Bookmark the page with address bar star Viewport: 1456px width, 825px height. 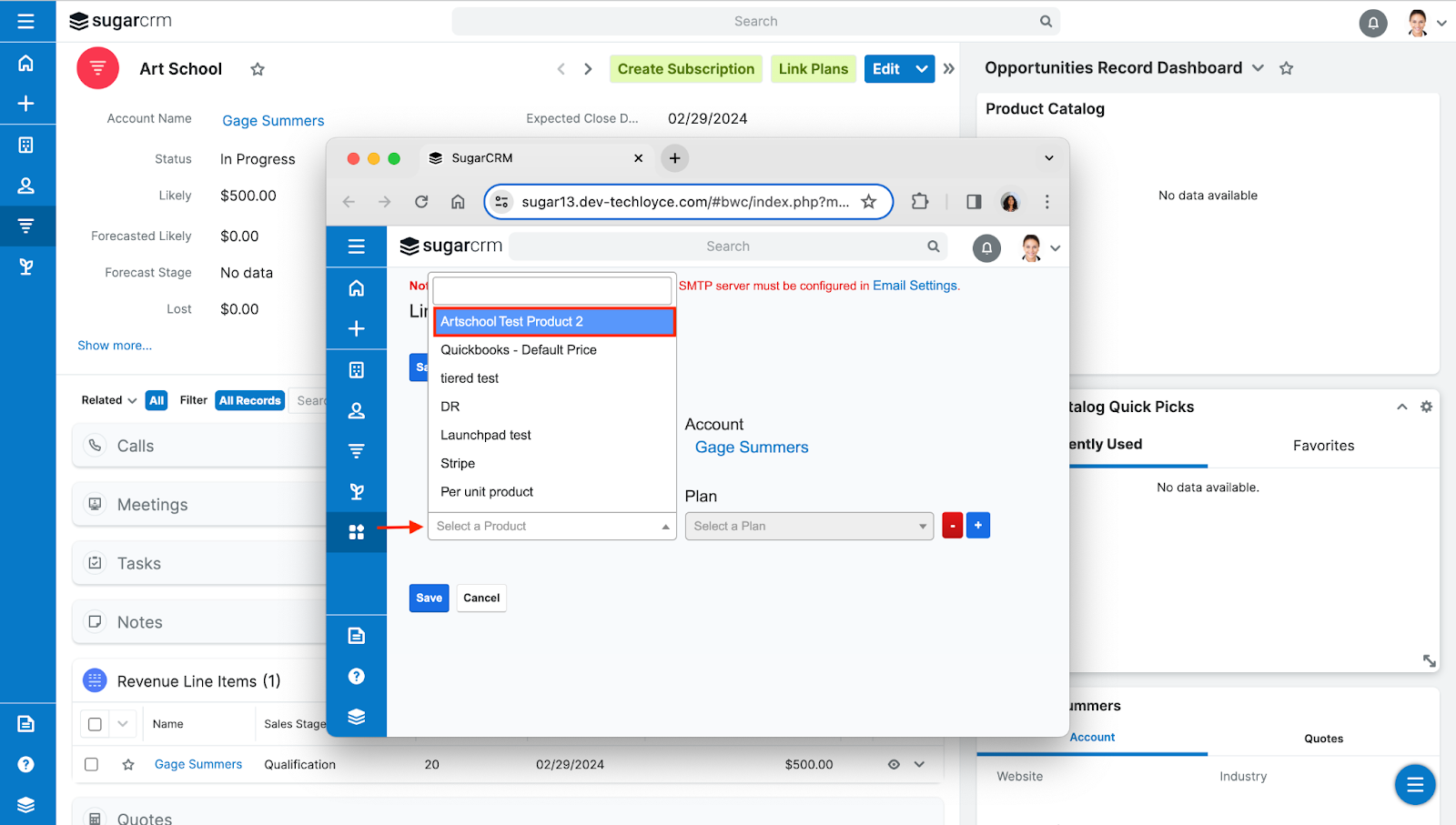tap(869, 202)
